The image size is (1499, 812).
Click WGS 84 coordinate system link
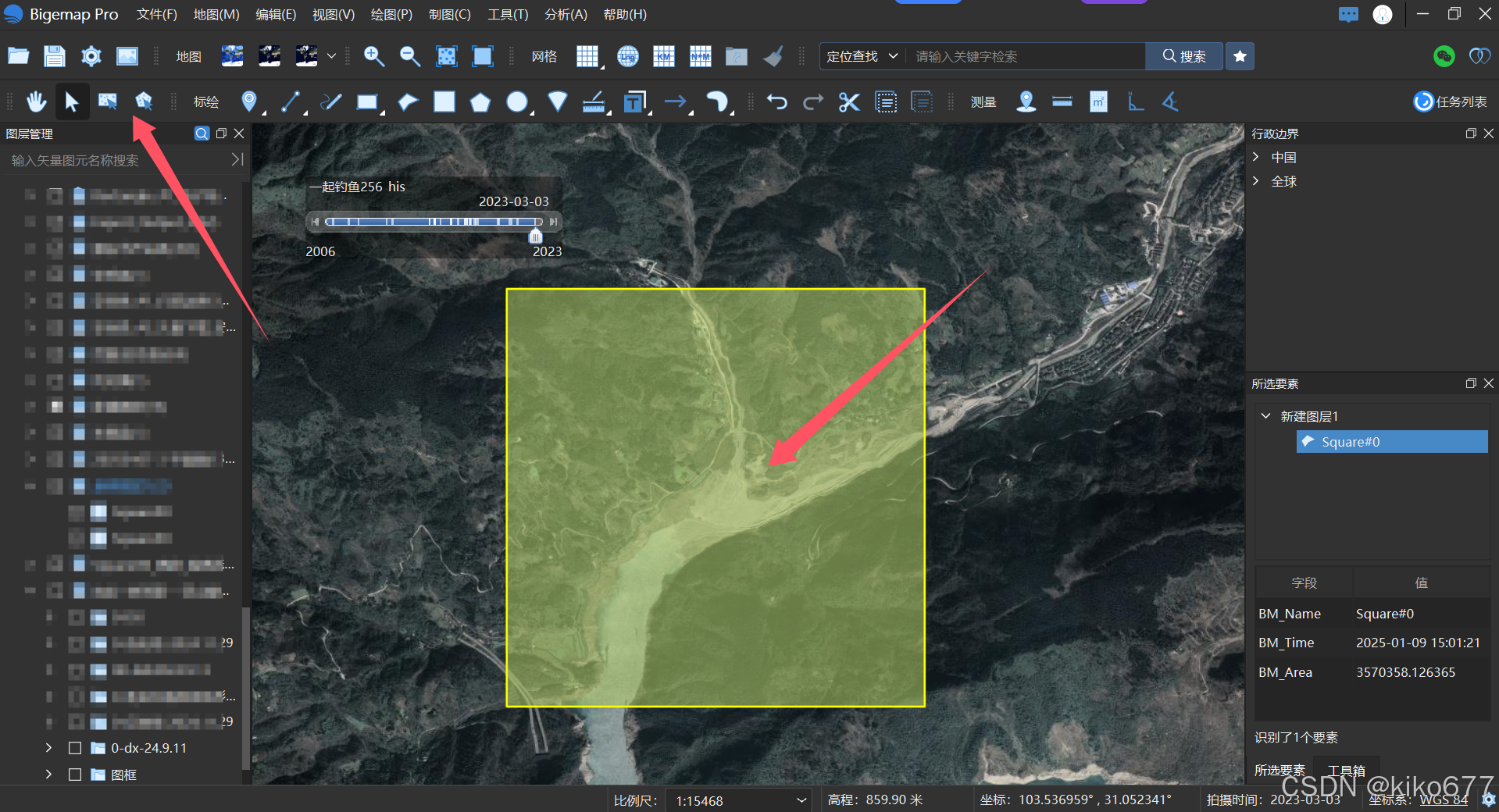coord(1444,800)
